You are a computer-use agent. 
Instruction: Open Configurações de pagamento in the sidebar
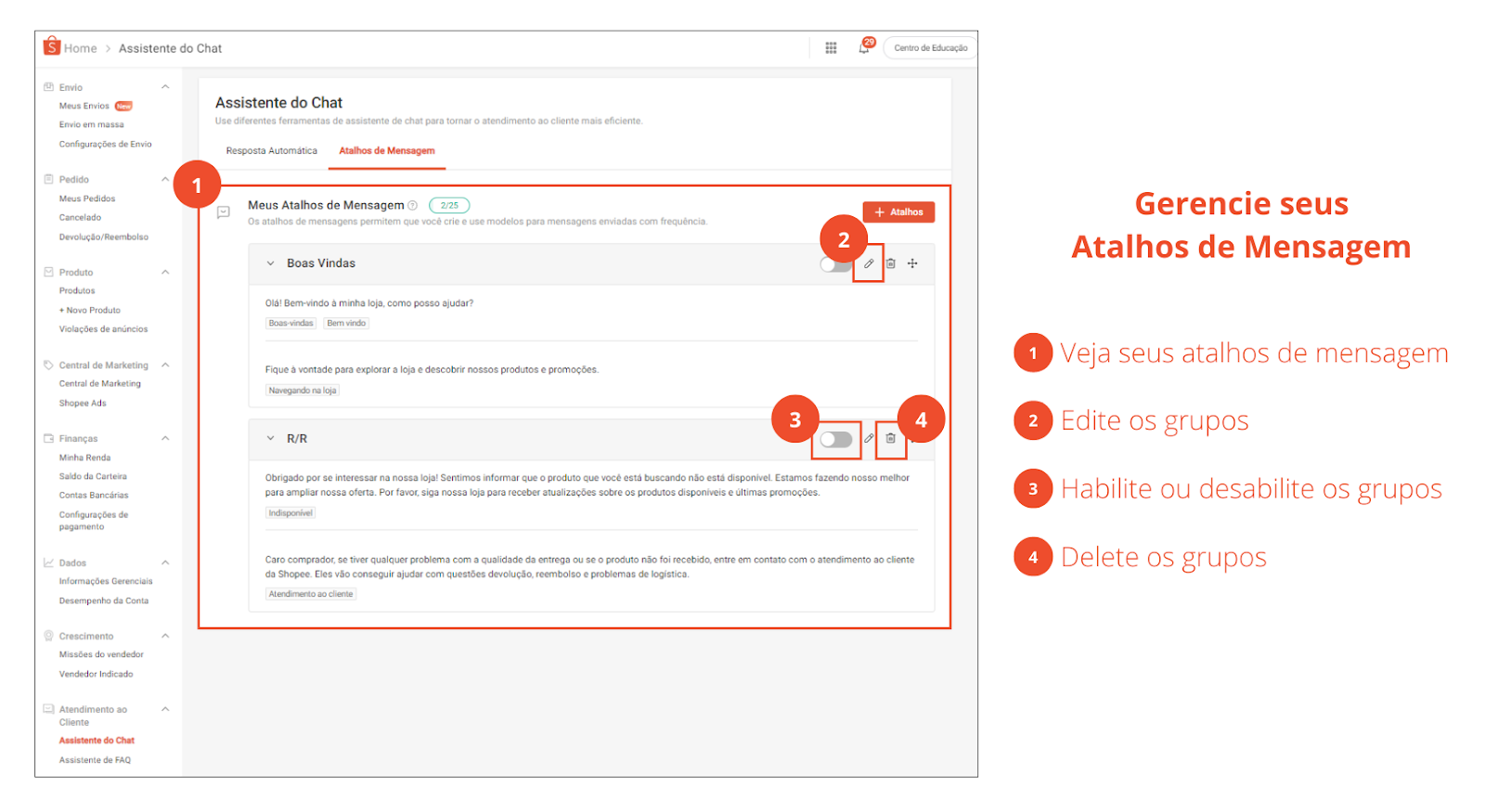[94, 521]
